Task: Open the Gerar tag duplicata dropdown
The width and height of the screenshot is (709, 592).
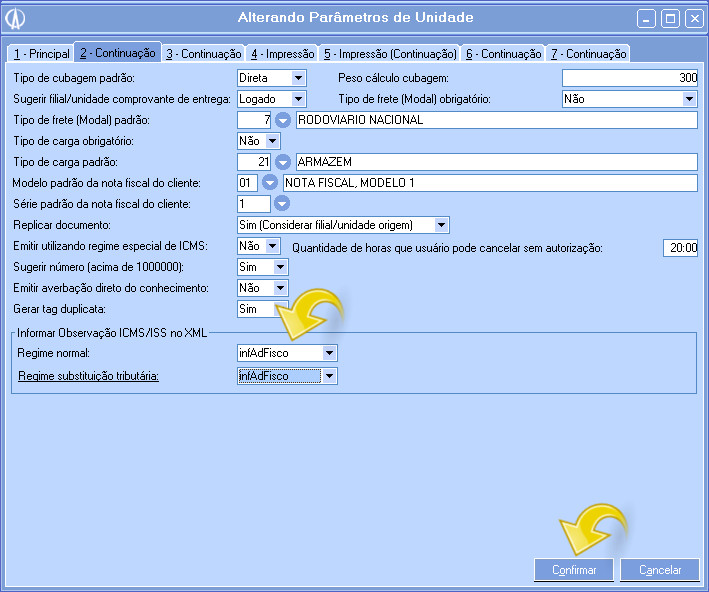Action: click(x=280, y=309)
